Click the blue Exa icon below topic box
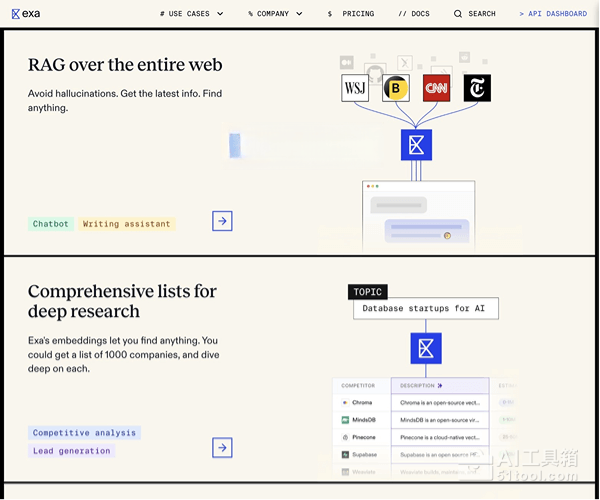The width and height of the screenshot is (600, 500). coord(426,348)
